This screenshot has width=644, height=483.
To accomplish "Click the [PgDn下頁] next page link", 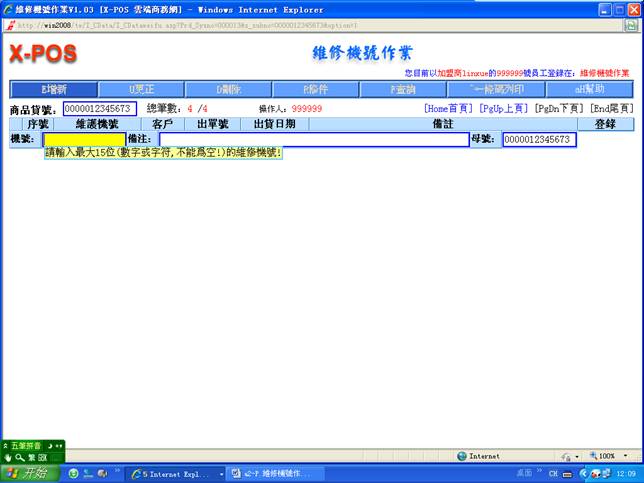I will [x=560, y=108].
